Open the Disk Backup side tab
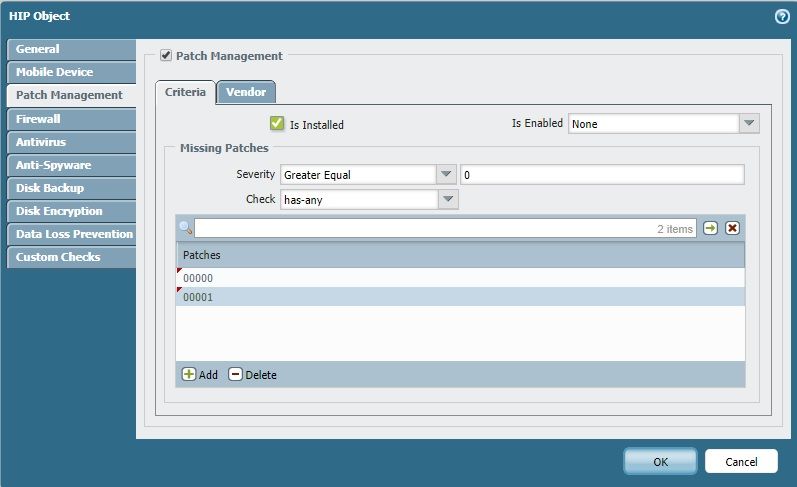The height and width of the screenshot is (487, 797). click(x=72, y=188)
